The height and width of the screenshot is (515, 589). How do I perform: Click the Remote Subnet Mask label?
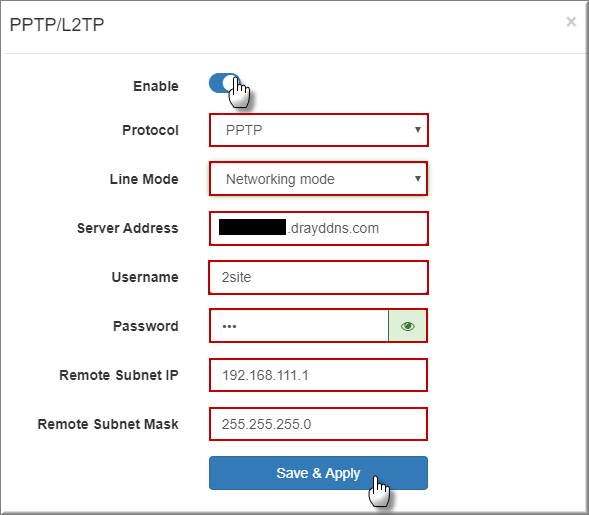(108, 424)
